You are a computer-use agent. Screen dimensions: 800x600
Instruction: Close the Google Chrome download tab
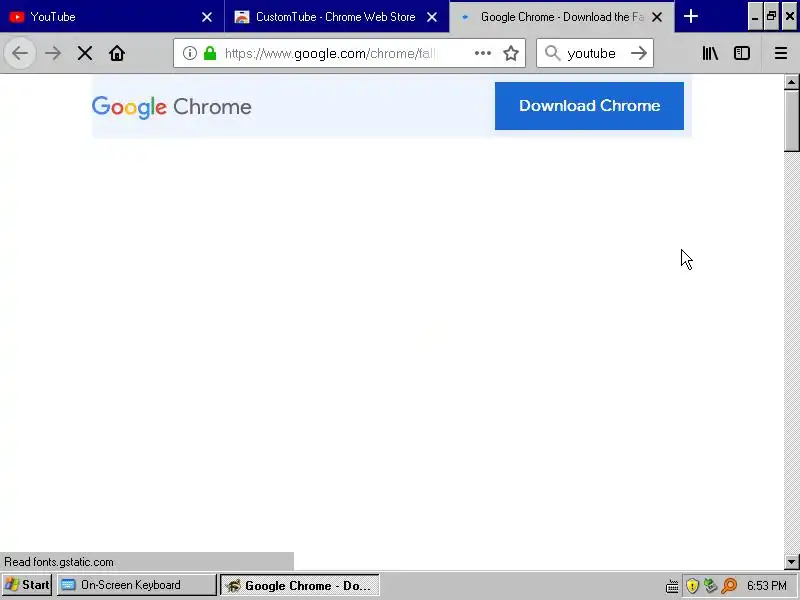(657, 17)
